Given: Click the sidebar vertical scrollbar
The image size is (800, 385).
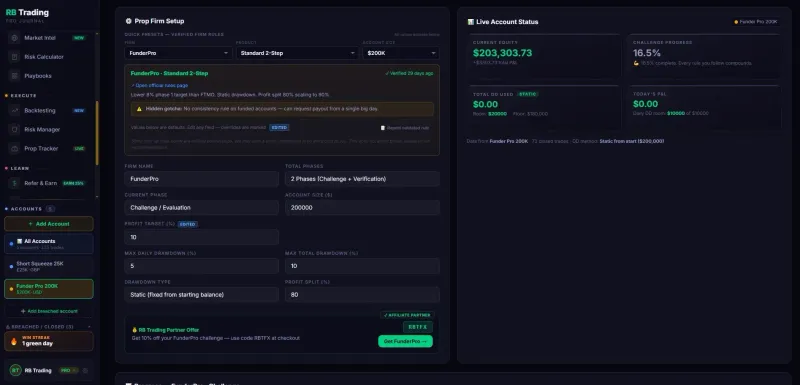Looking at the screenshot, I should click(97, 133).
